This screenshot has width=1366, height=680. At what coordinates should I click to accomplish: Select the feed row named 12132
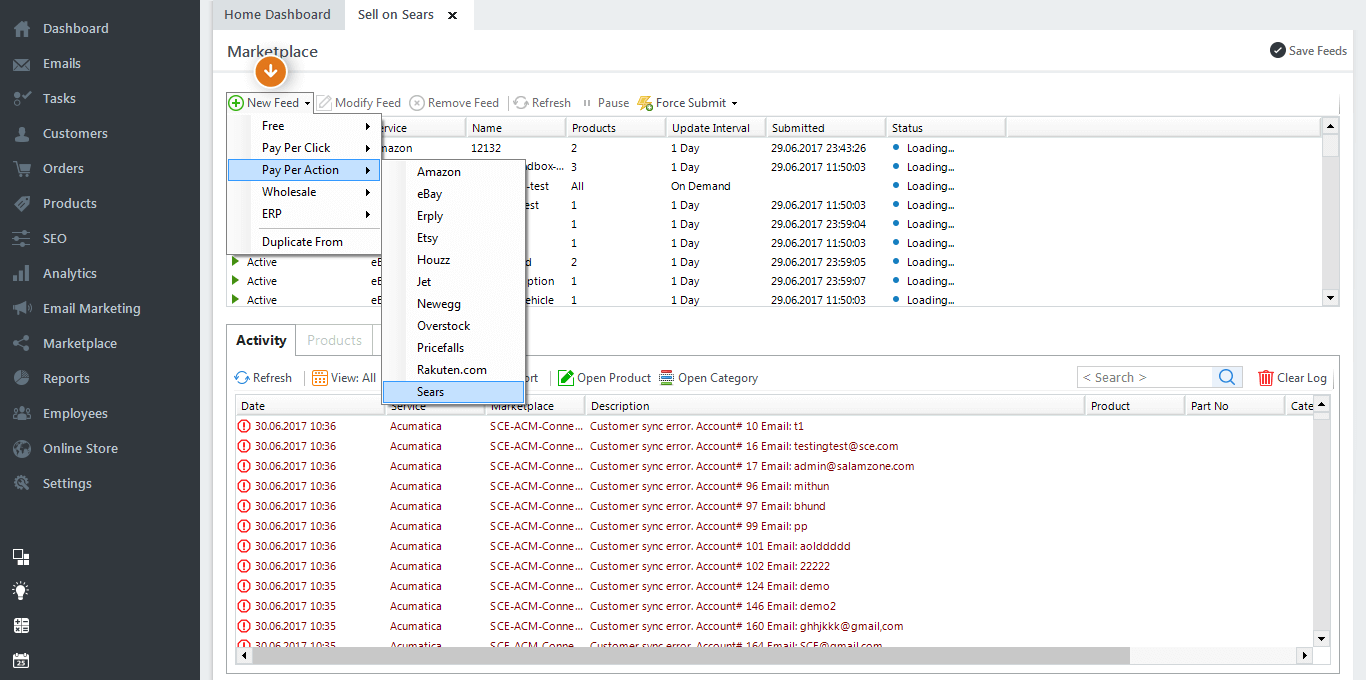(x=774, y=148)
